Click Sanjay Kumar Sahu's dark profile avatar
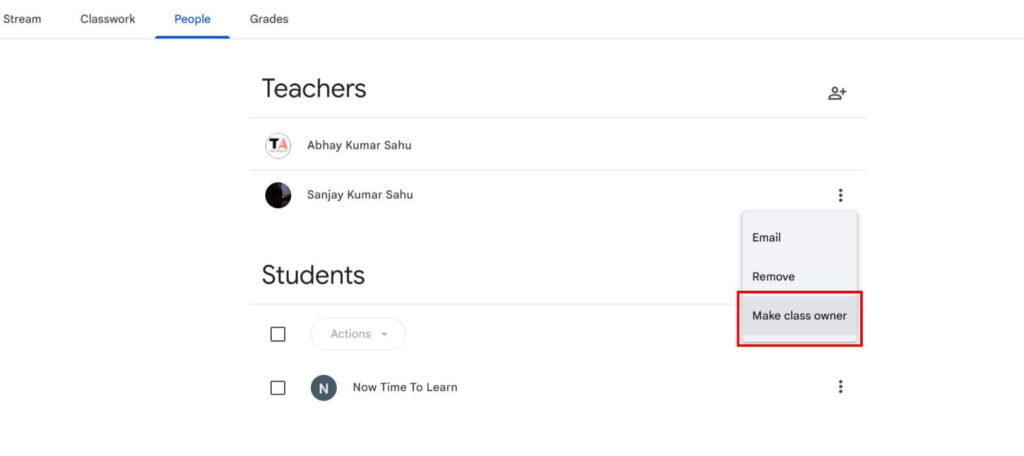Viewport: 1024px width, 456px height. pyautogui.click(x=278, y=195)
